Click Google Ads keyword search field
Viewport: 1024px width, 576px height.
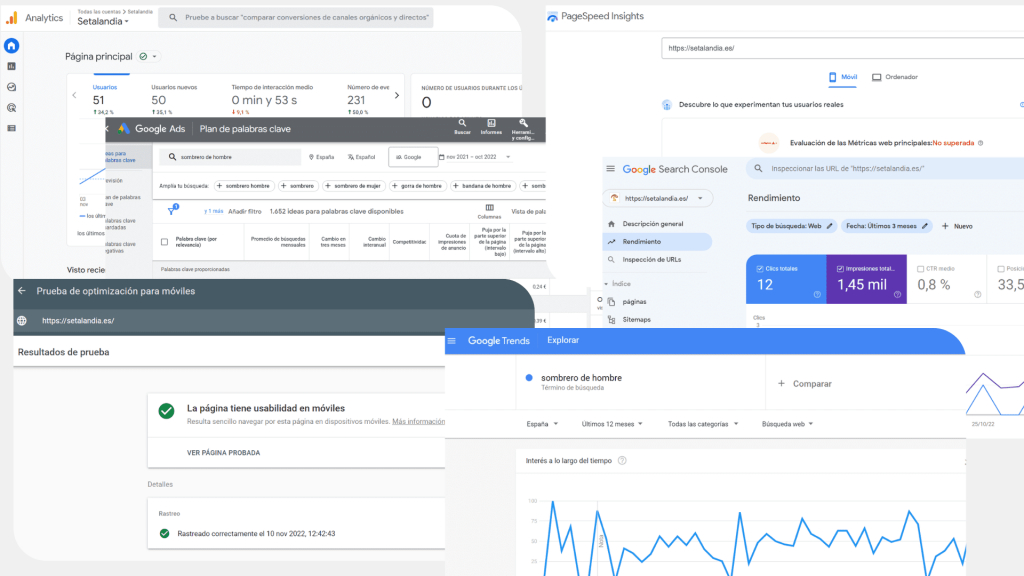pyautogui.click(x=231, y=157)
